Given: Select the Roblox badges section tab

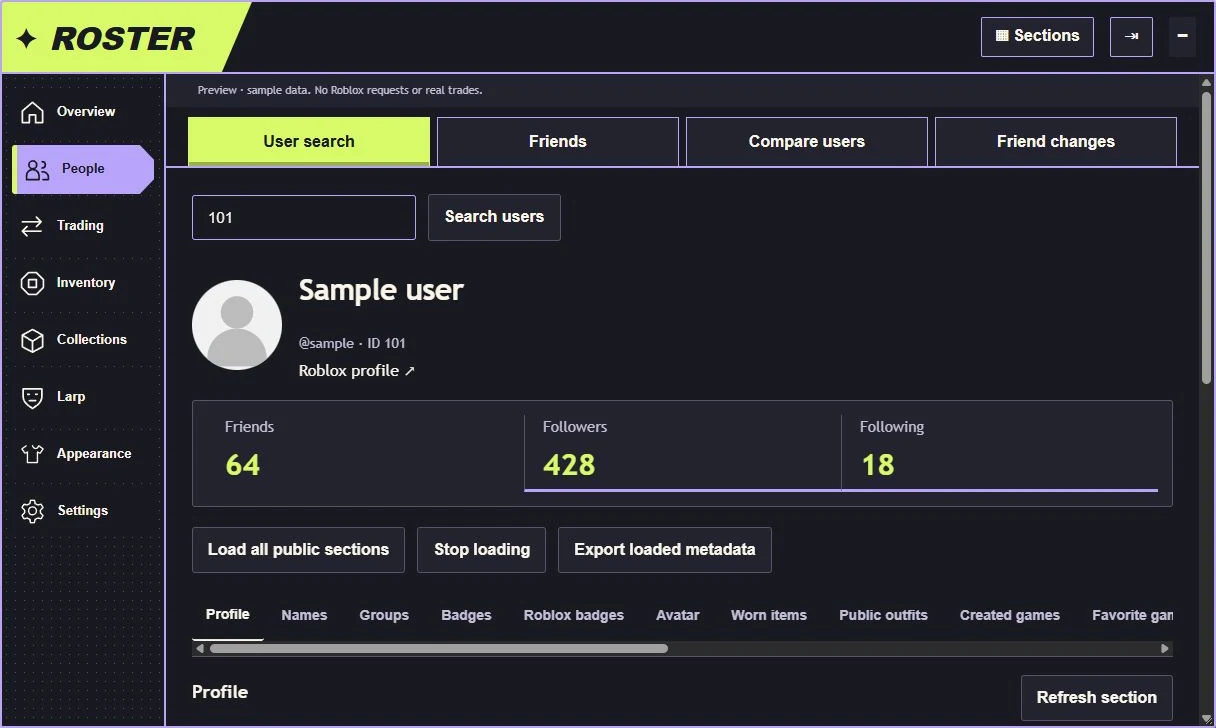Looking at the screenshot, I should (574, 615).
